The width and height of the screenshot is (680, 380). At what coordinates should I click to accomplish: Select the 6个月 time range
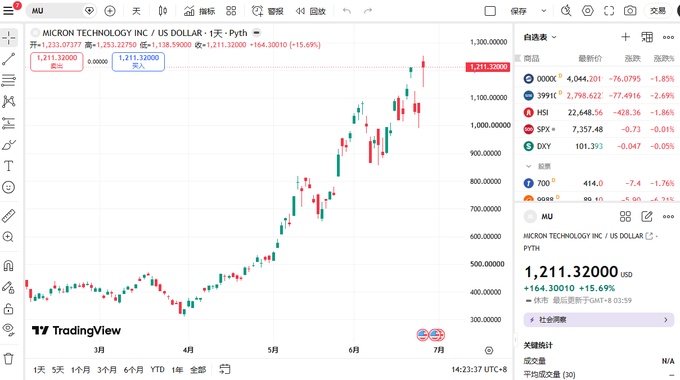tap(134, 370)
